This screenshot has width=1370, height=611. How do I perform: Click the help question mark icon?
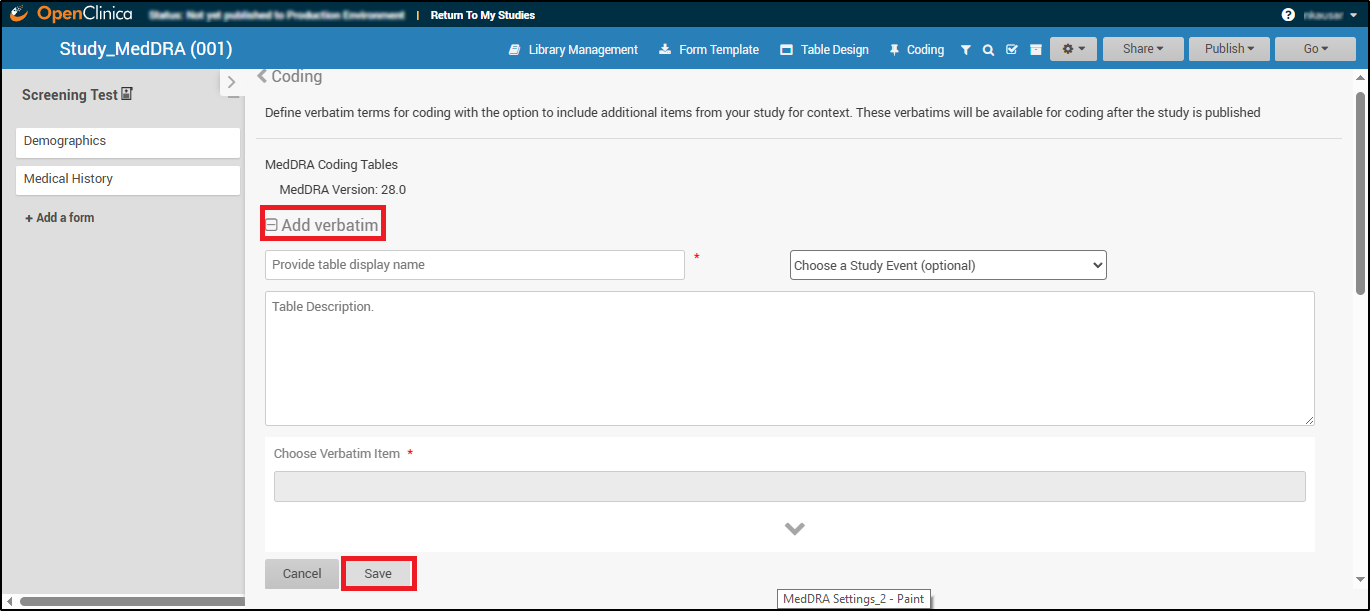(1288, 15)
